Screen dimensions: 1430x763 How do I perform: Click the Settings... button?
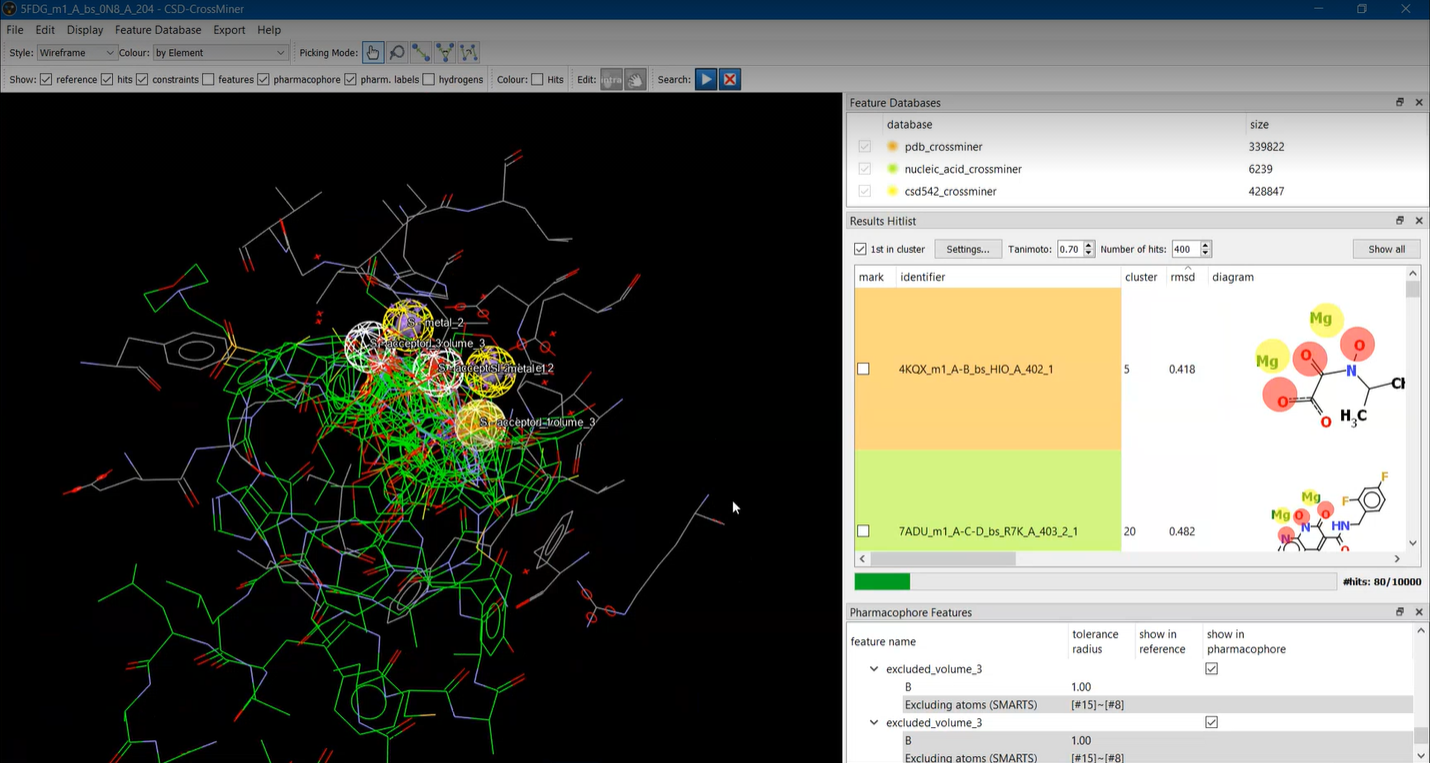point(967,249)
